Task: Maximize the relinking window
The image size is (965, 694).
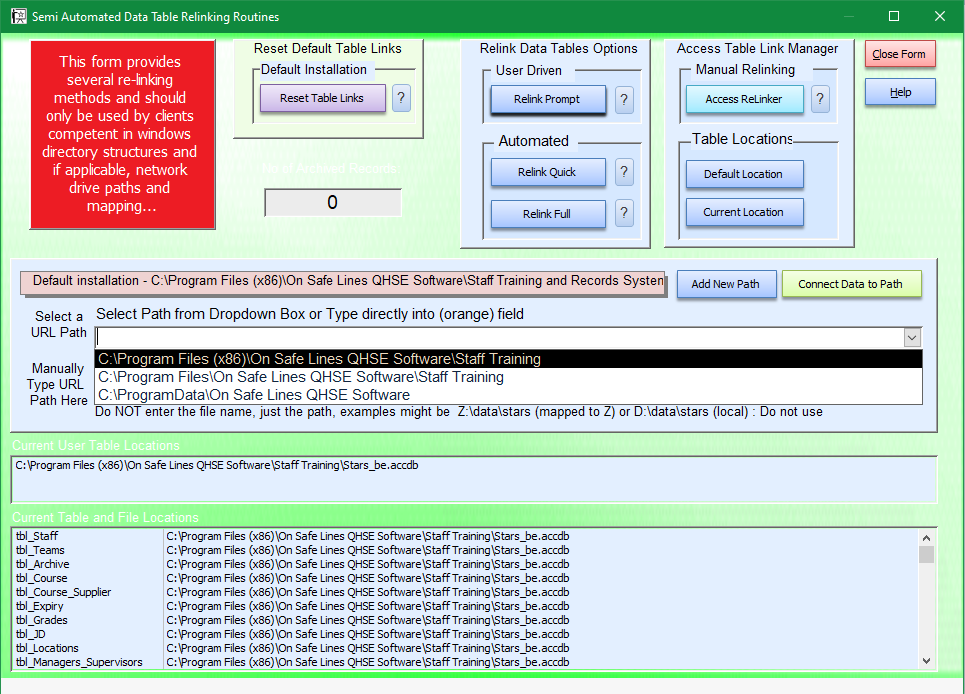Action: pos(894,17)
